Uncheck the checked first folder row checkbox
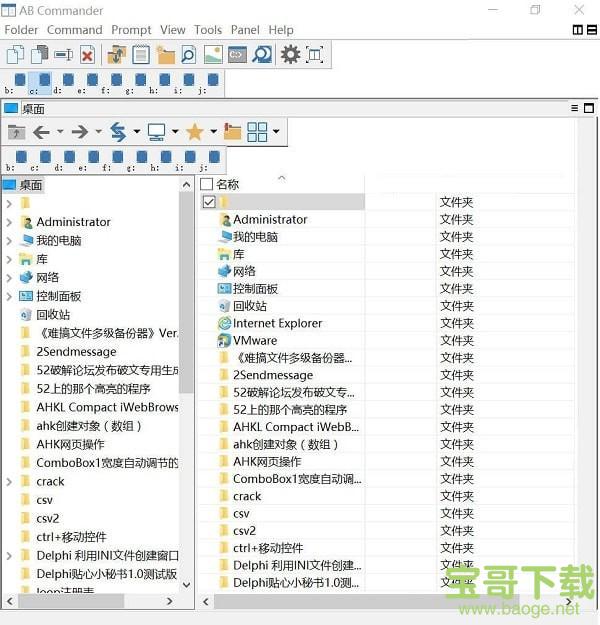This screenshot has height=625, width=600. pyautogui.click(x=209, y=202)
